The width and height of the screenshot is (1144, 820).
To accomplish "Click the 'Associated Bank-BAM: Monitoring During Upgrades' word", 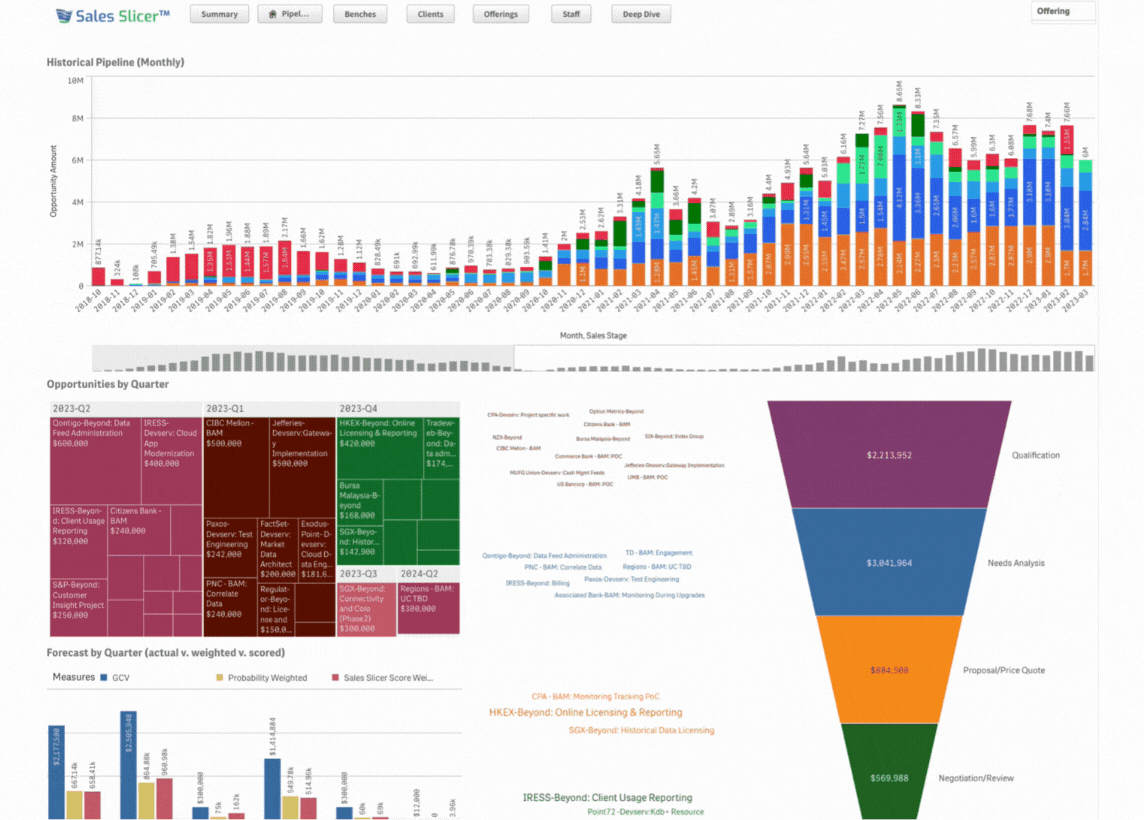I will coord(630,595).
